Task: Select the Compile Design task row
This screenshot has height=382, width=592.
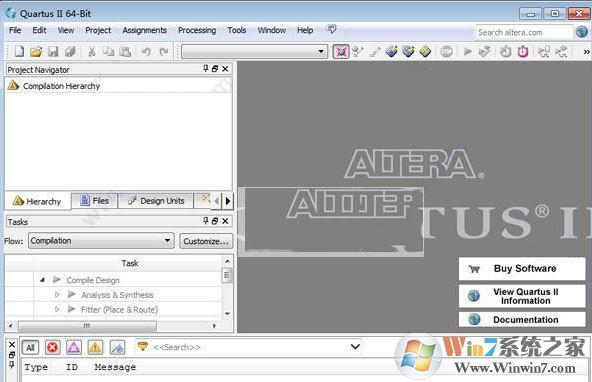Action: pyautogui.click(x=93, y=280)
